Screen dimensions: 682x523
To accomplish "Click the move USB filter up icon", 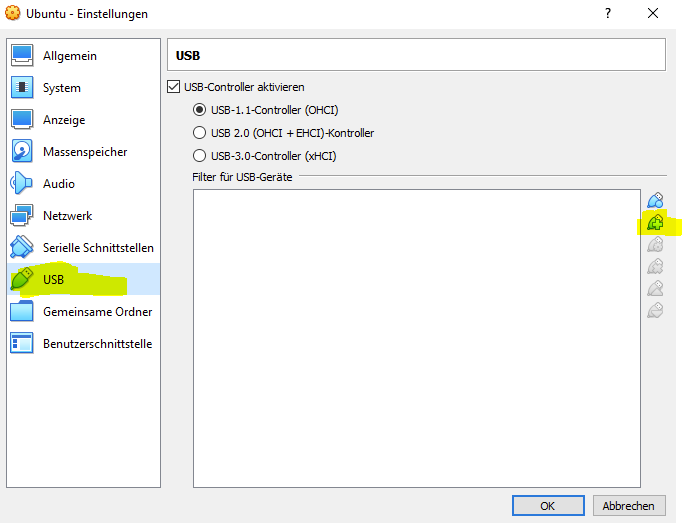I will pyautogui.click(x=655, y=288).
